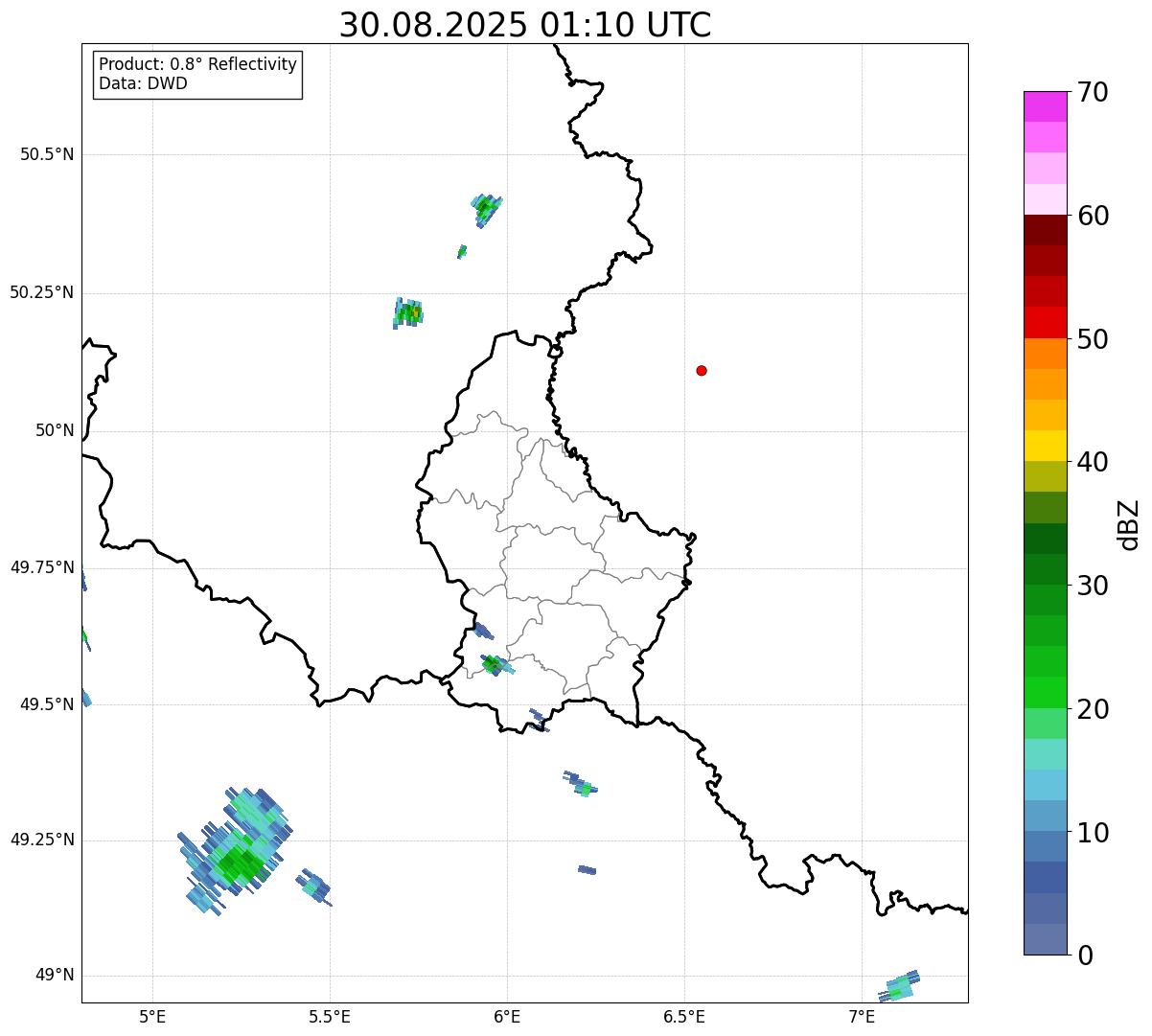
Task: Click the 7°E longitude axis label
Action: coord(862,1016)
